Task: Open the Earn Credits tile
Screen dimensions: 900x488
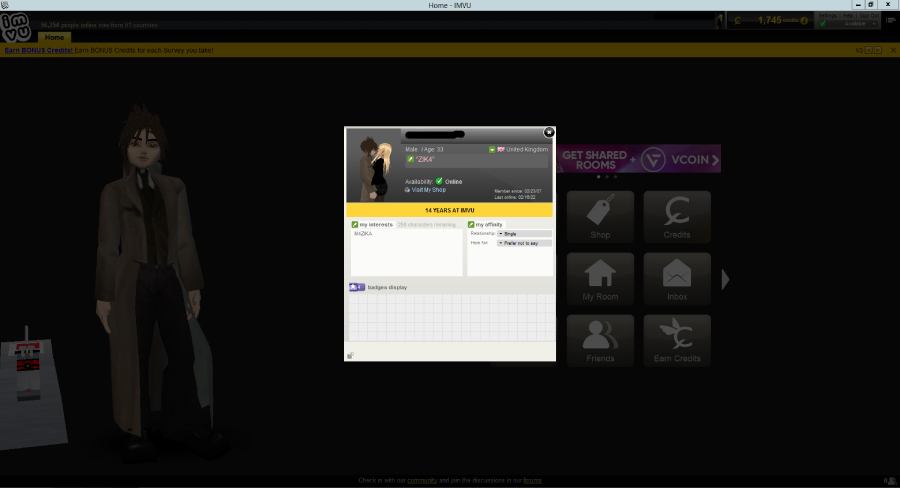Action: (x=677, y=341)
